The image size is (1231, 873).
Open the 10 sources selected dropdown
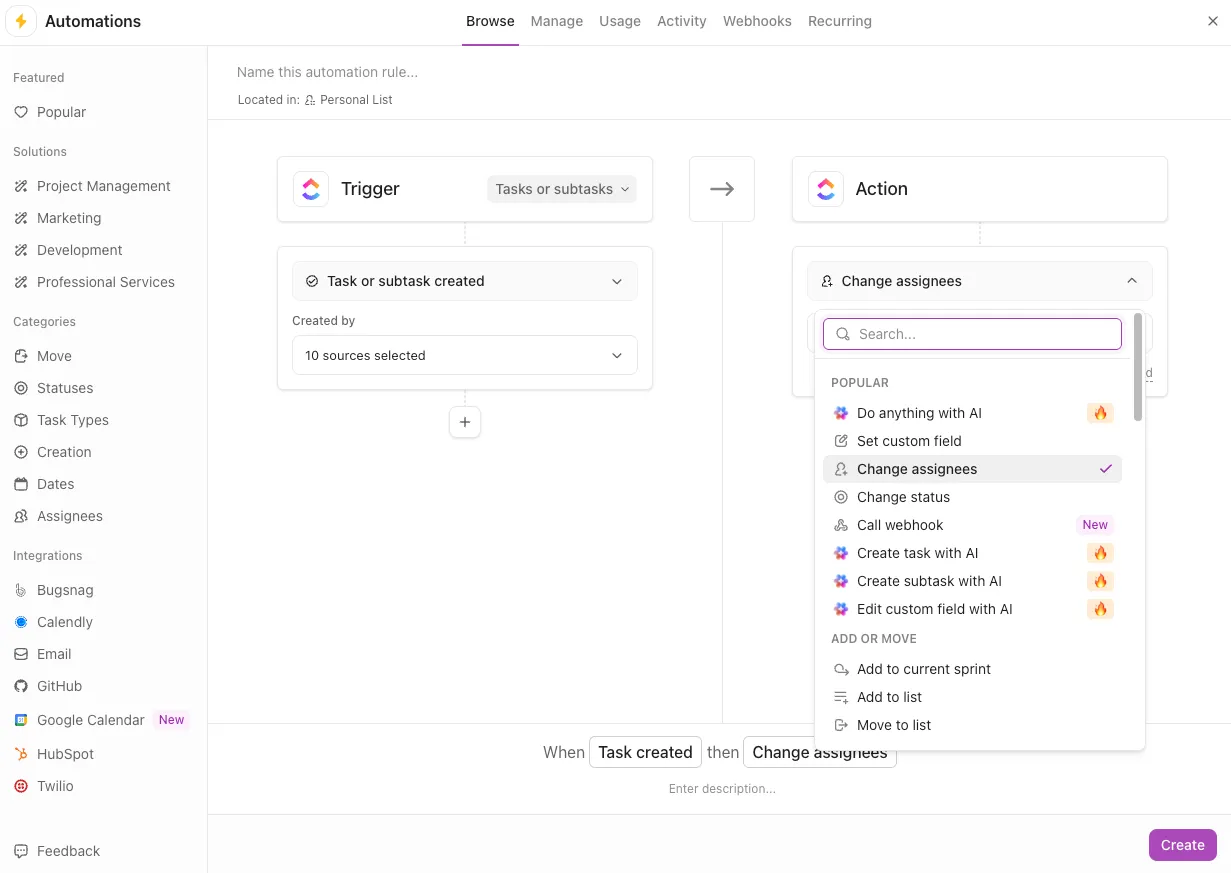(x=465, y=355)
